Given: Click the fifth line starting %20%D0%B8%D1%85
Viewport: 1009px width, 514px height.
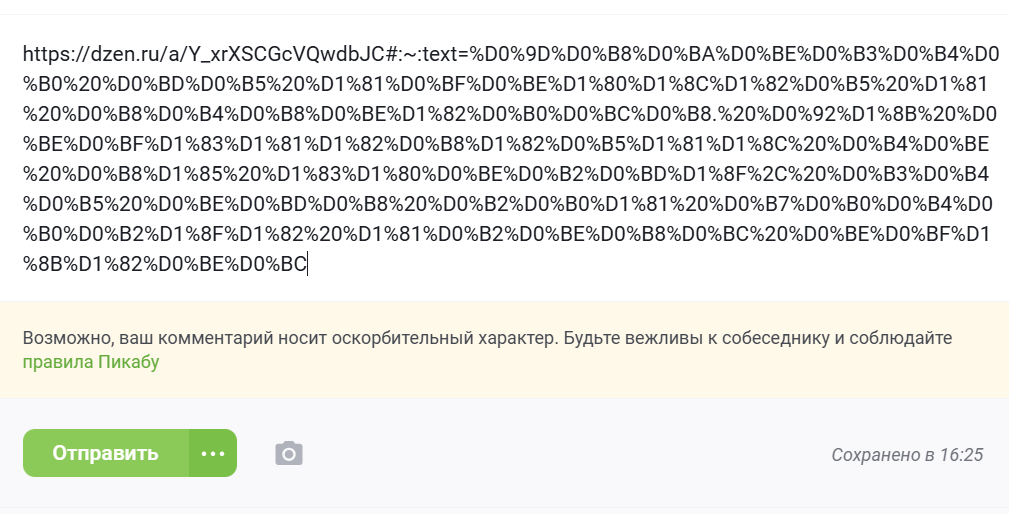Looking at the screenshot, I should 506,174.
